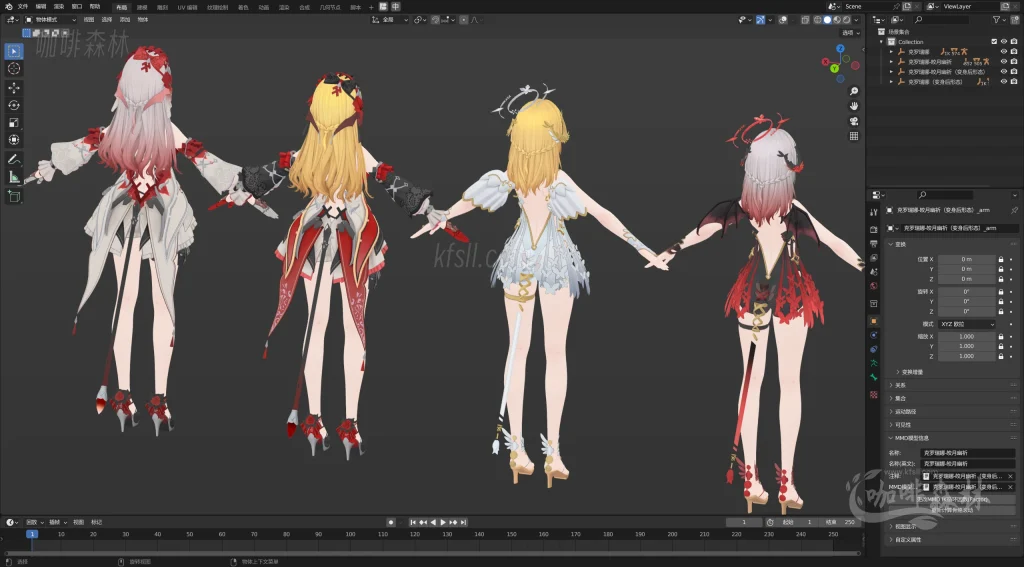Viewport: 1024px width, 567px height.
Task: Switch to the UV Editing workspace tab
Action: tap(187, 7)
